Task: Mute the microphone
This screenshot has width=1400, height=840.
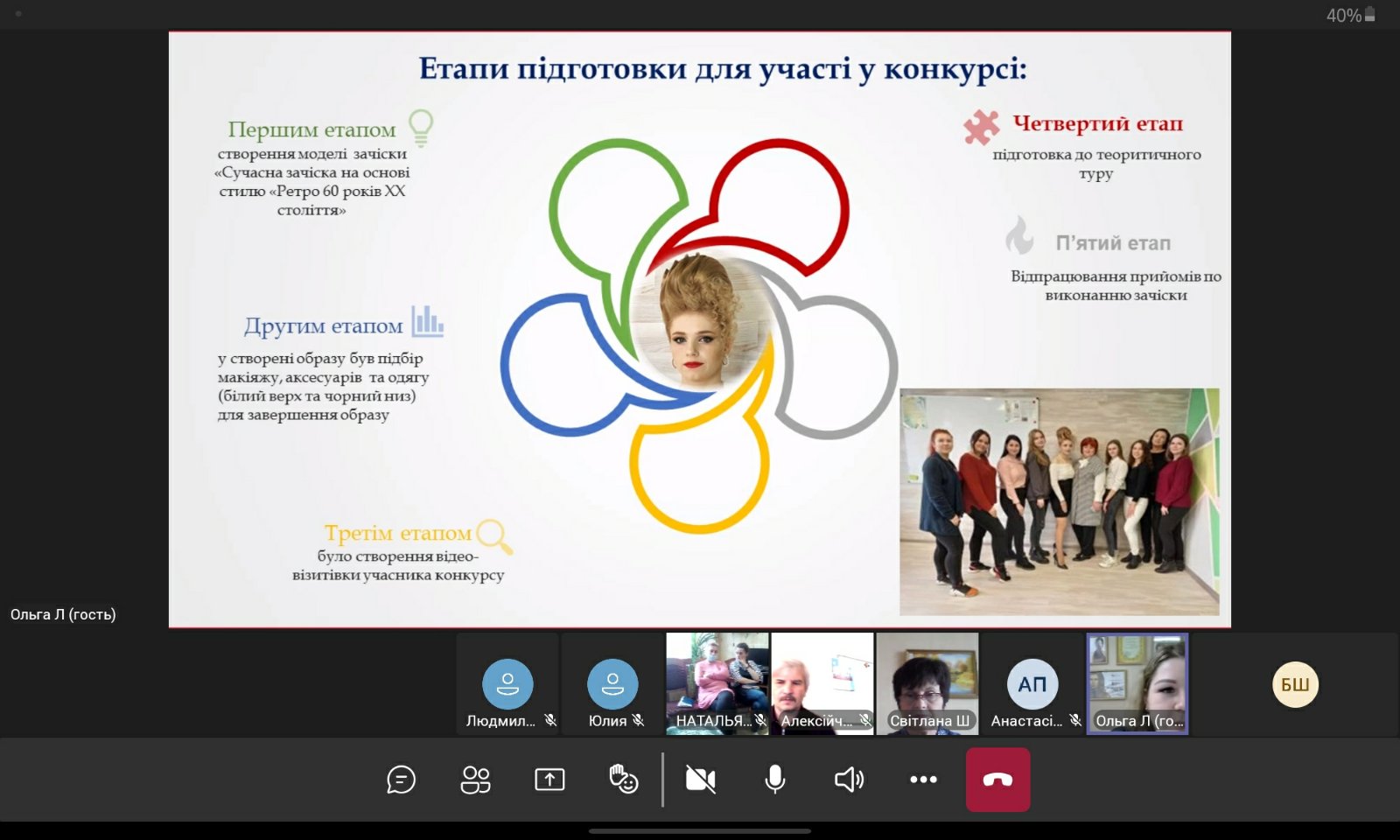Action: [x=774, y=779]
